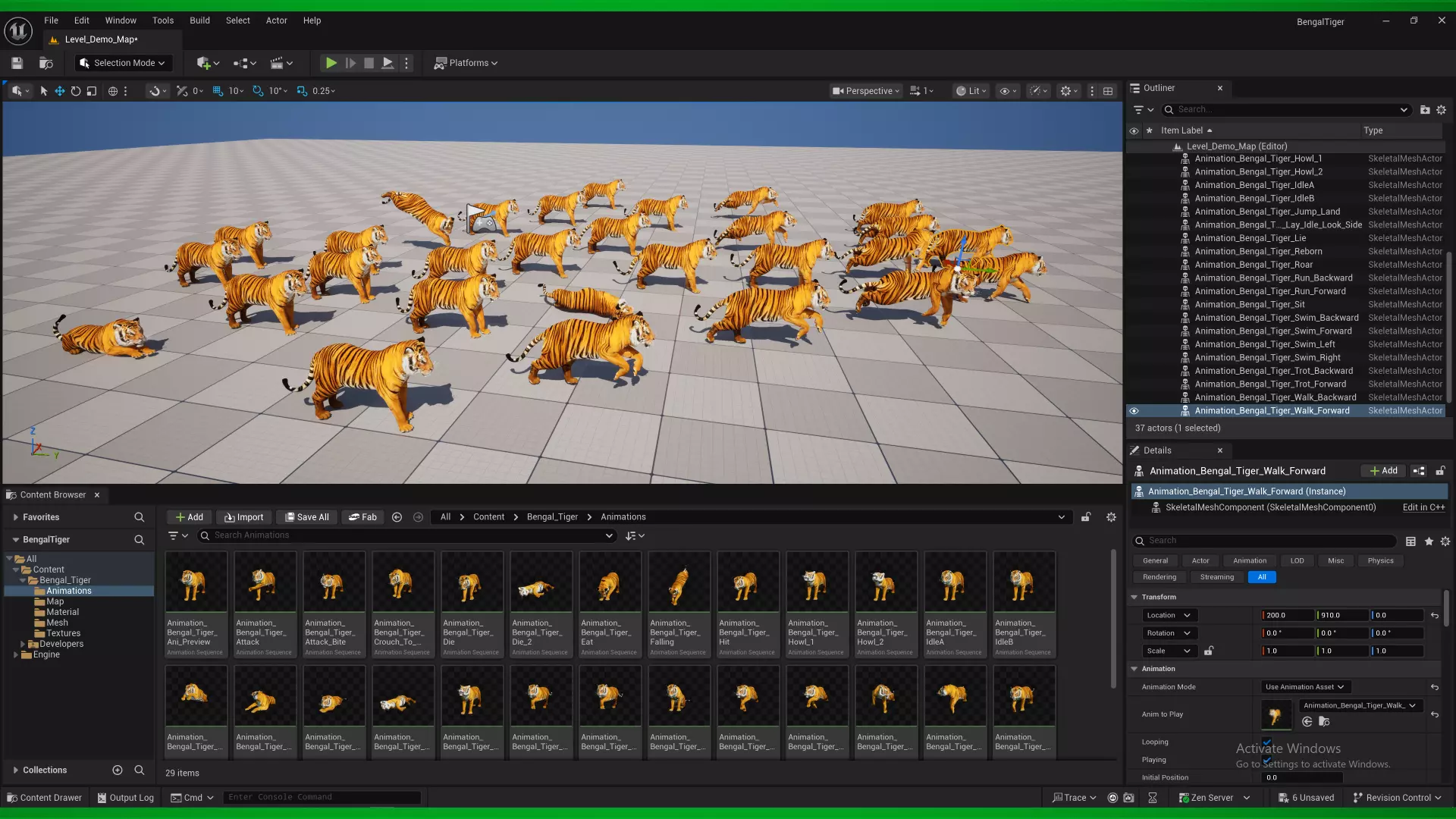Click Save All button

coord(306,517)
